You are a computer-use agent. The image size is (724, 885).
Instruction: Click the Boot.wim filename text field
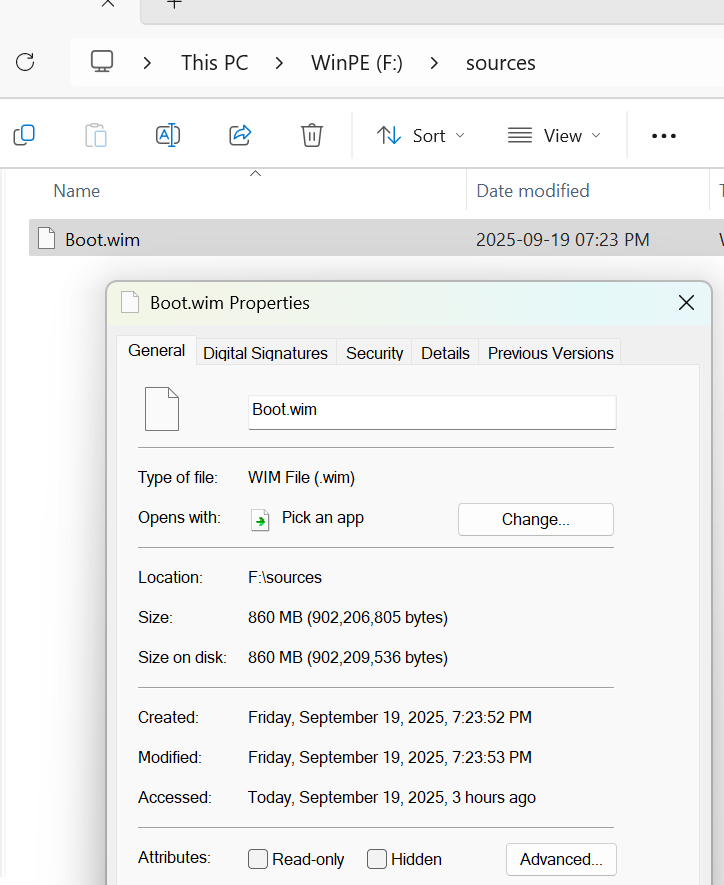[431, 410]
